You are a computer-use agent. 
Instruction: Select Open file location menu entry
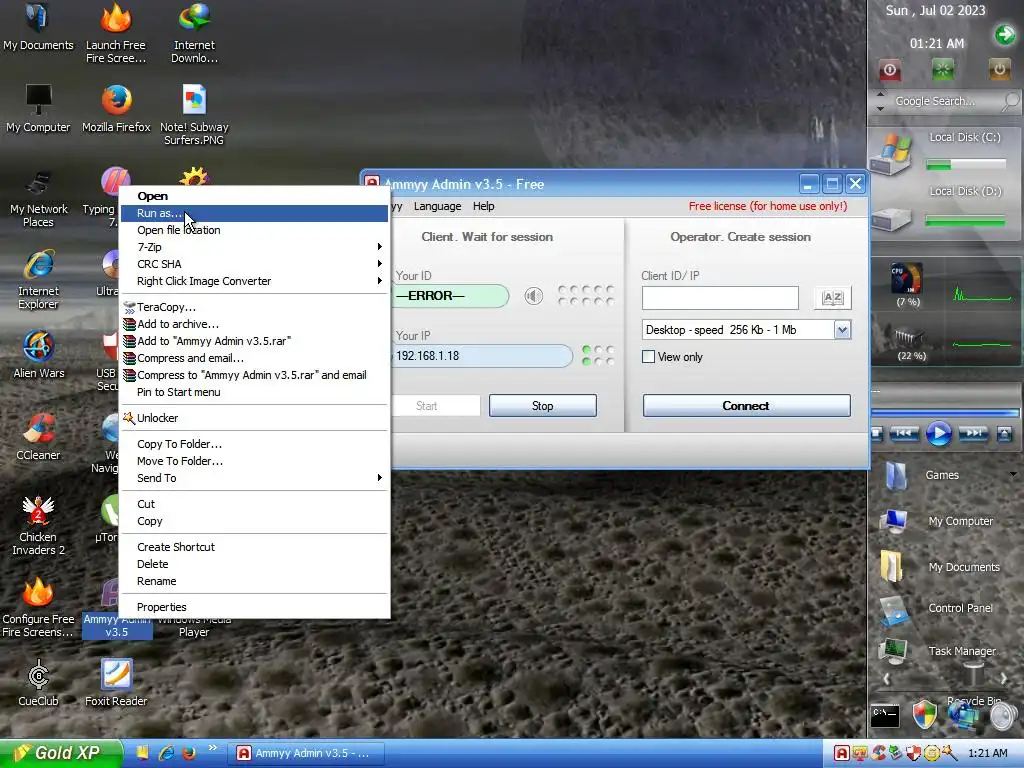click(255, 230)
